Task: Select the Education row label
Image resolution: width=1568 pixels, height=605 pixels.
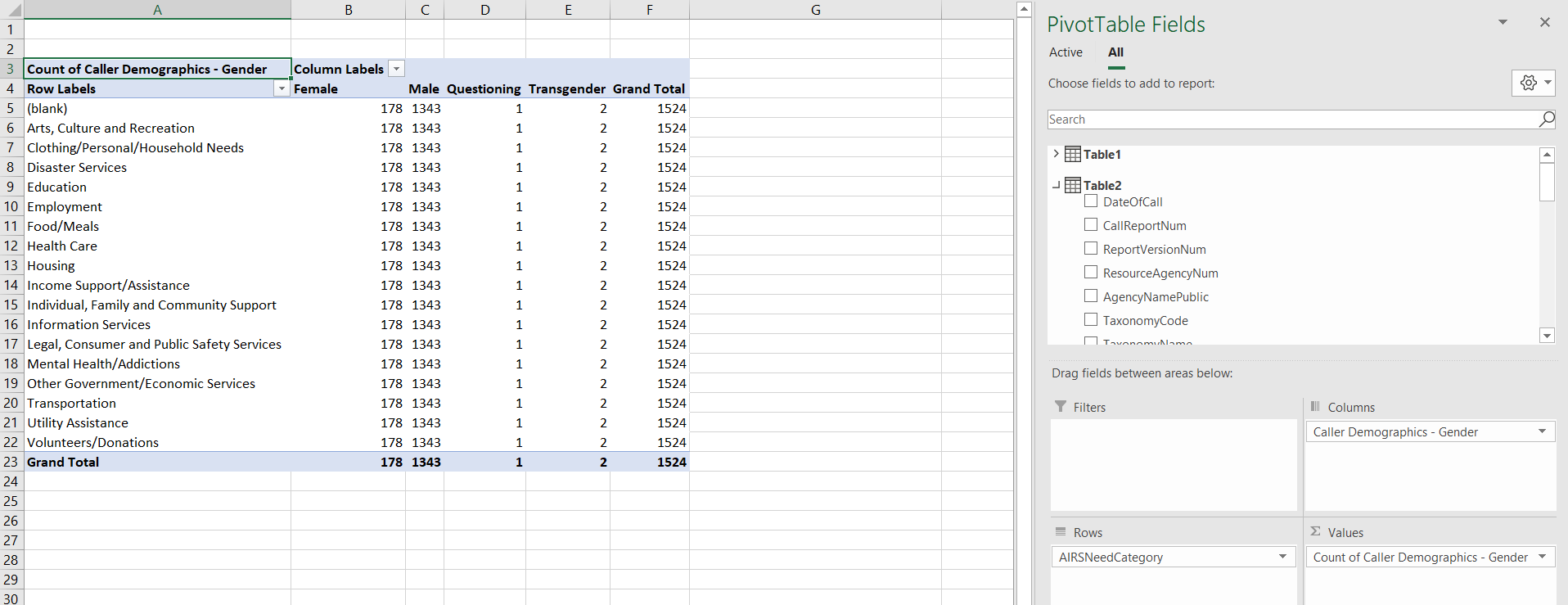Action: (157, 187)
